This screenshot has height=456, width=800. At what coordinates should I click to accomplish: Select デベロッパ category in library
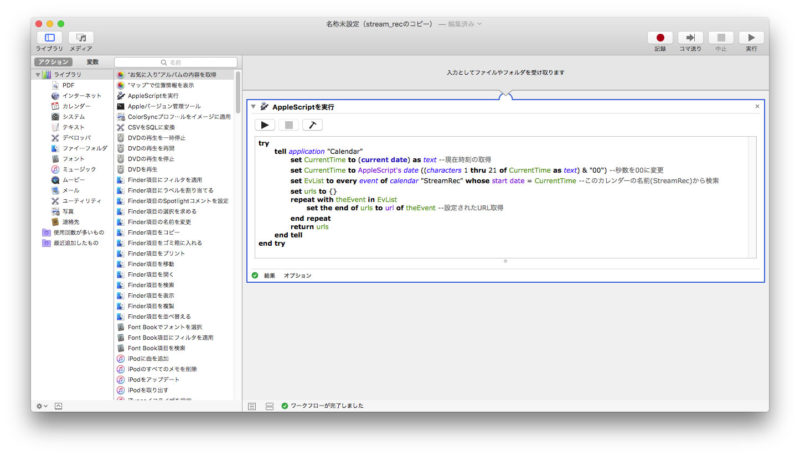click(x=71, y=138)
